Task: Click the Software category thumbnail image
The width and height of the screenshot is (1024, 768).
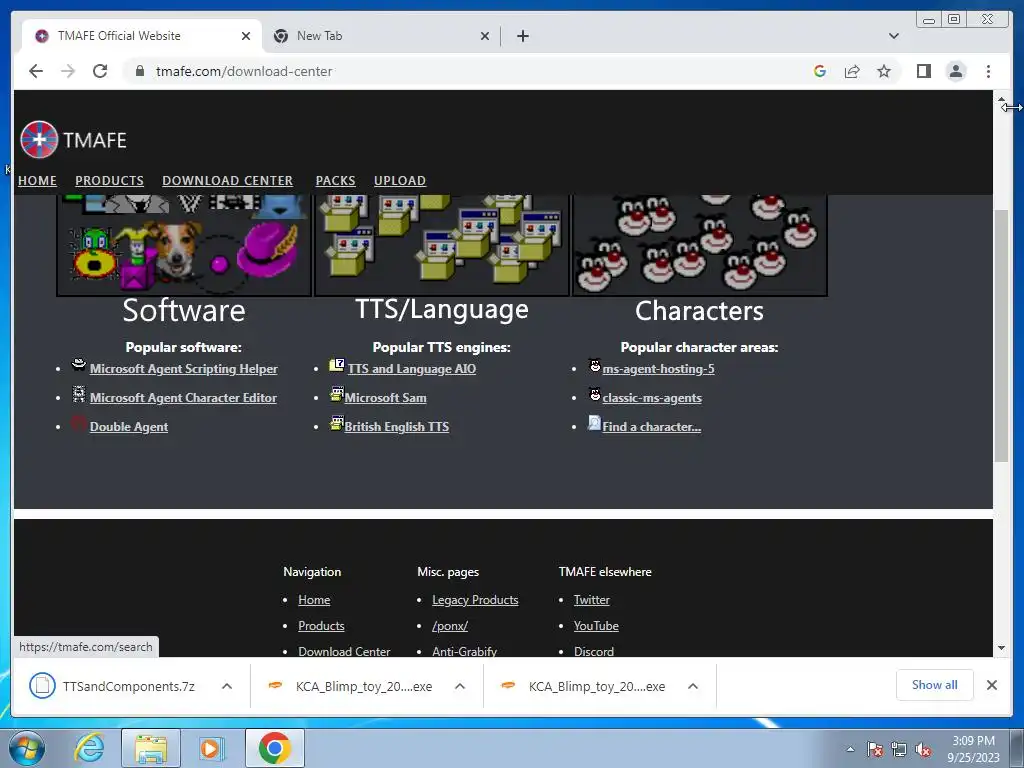Action: coord(184,245)
